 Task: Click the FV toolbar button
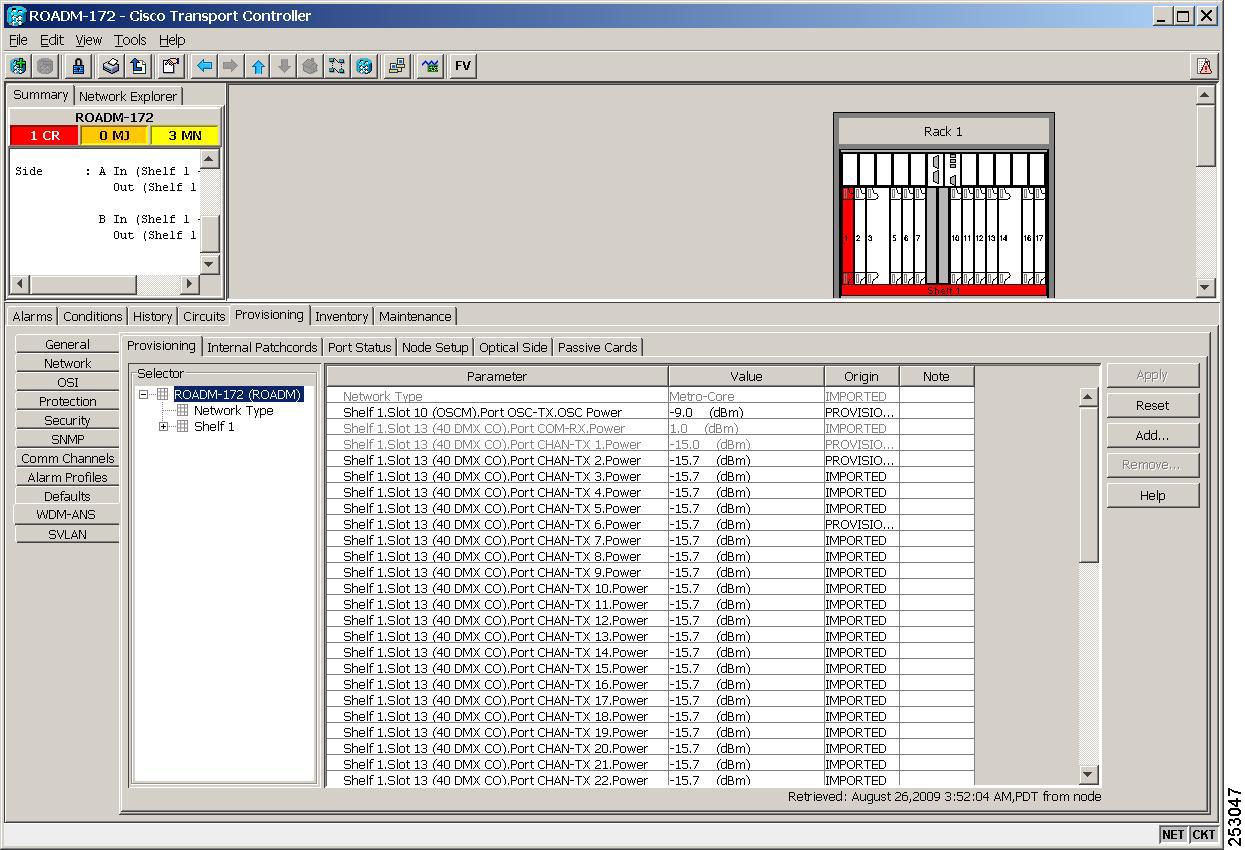462,66
